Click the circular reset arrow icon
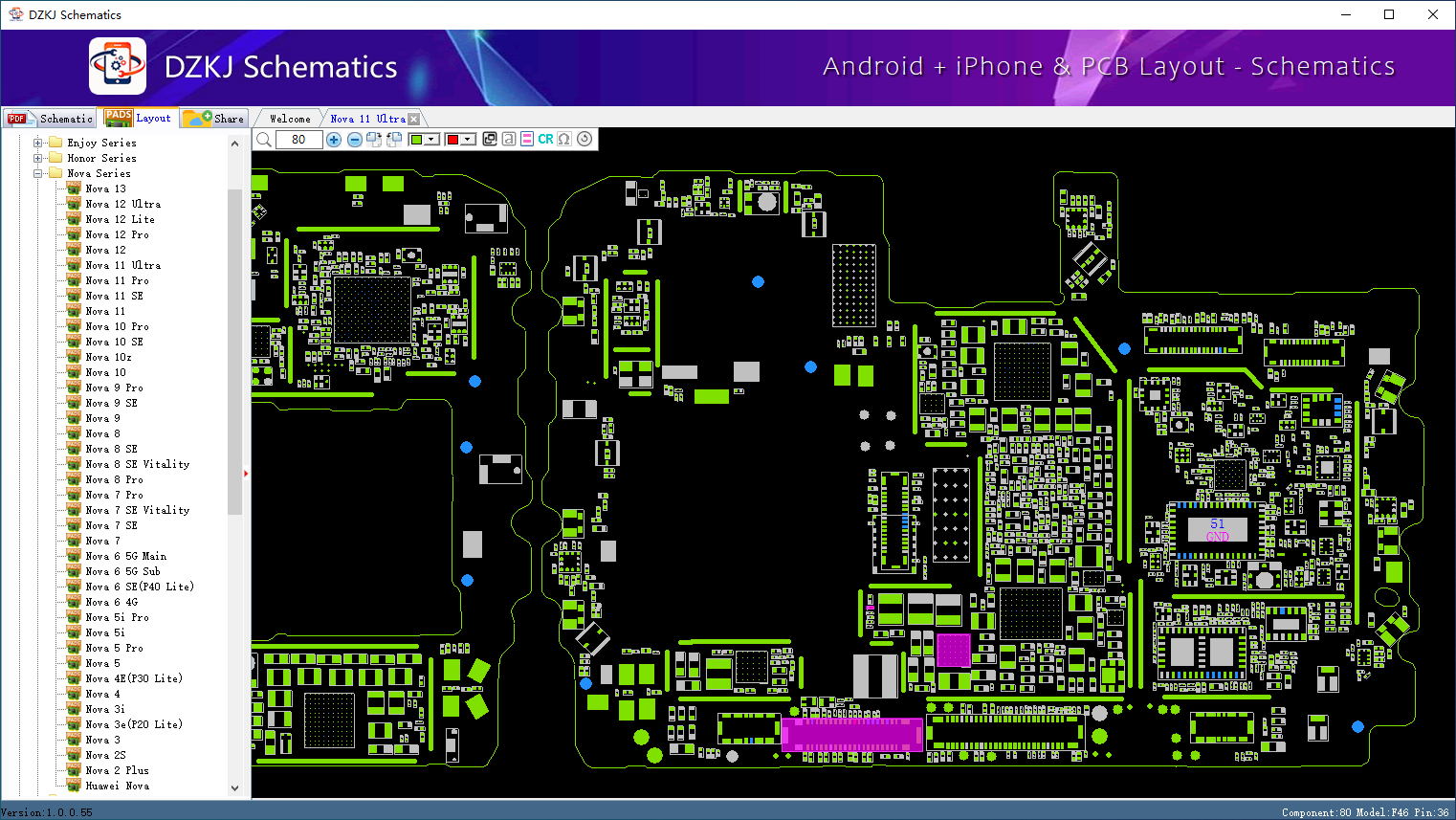The width and height of the screenshot is (1456, 820). [x=585, y=139]
